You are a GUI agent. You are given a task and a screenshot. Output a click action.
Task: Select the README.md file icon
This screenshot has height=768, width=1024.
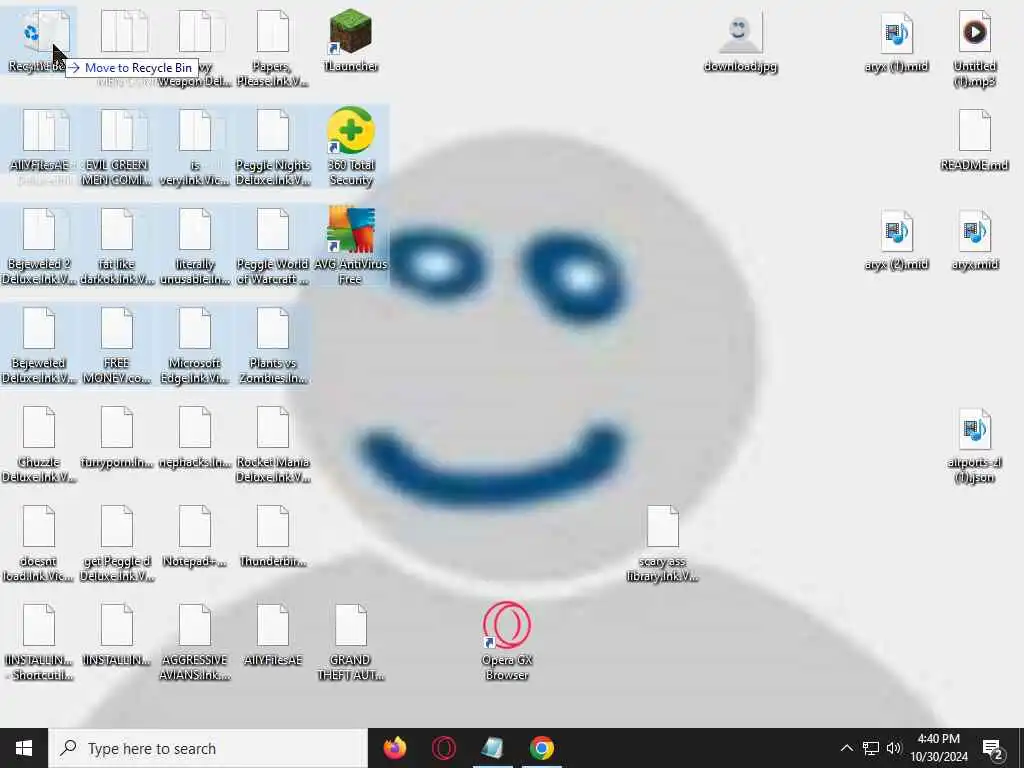tap(974, 140)
